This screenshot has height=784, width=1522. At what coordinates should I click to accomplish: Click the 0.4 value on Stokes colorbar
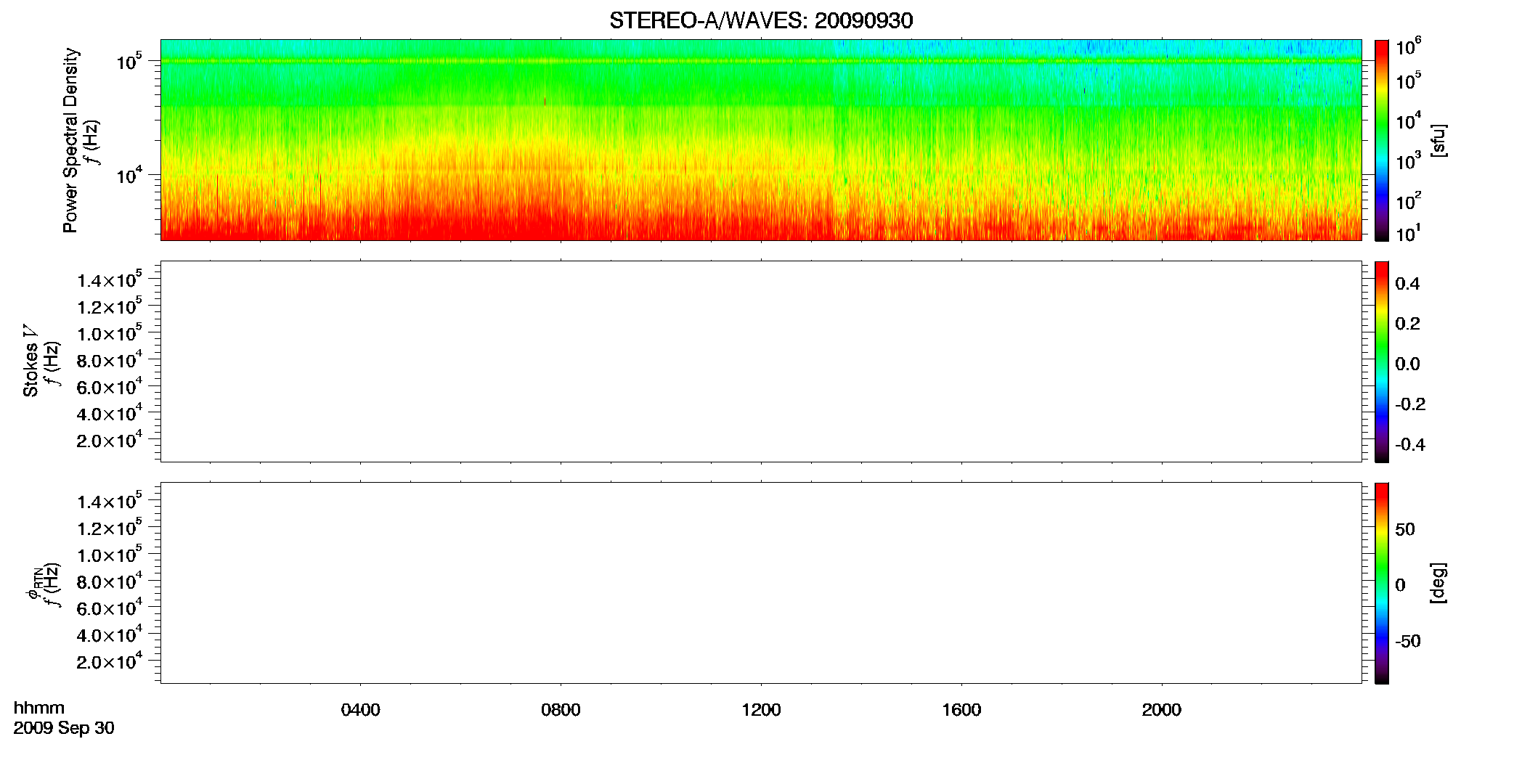point(1407,284)
